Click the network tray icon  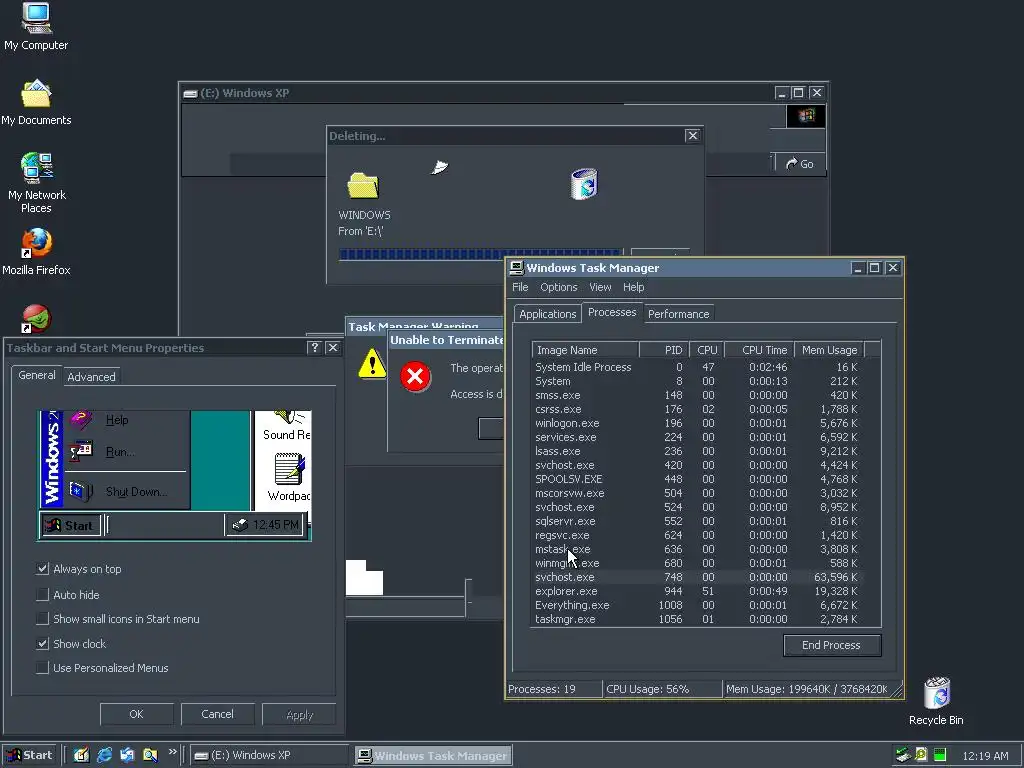coord(903,755)
